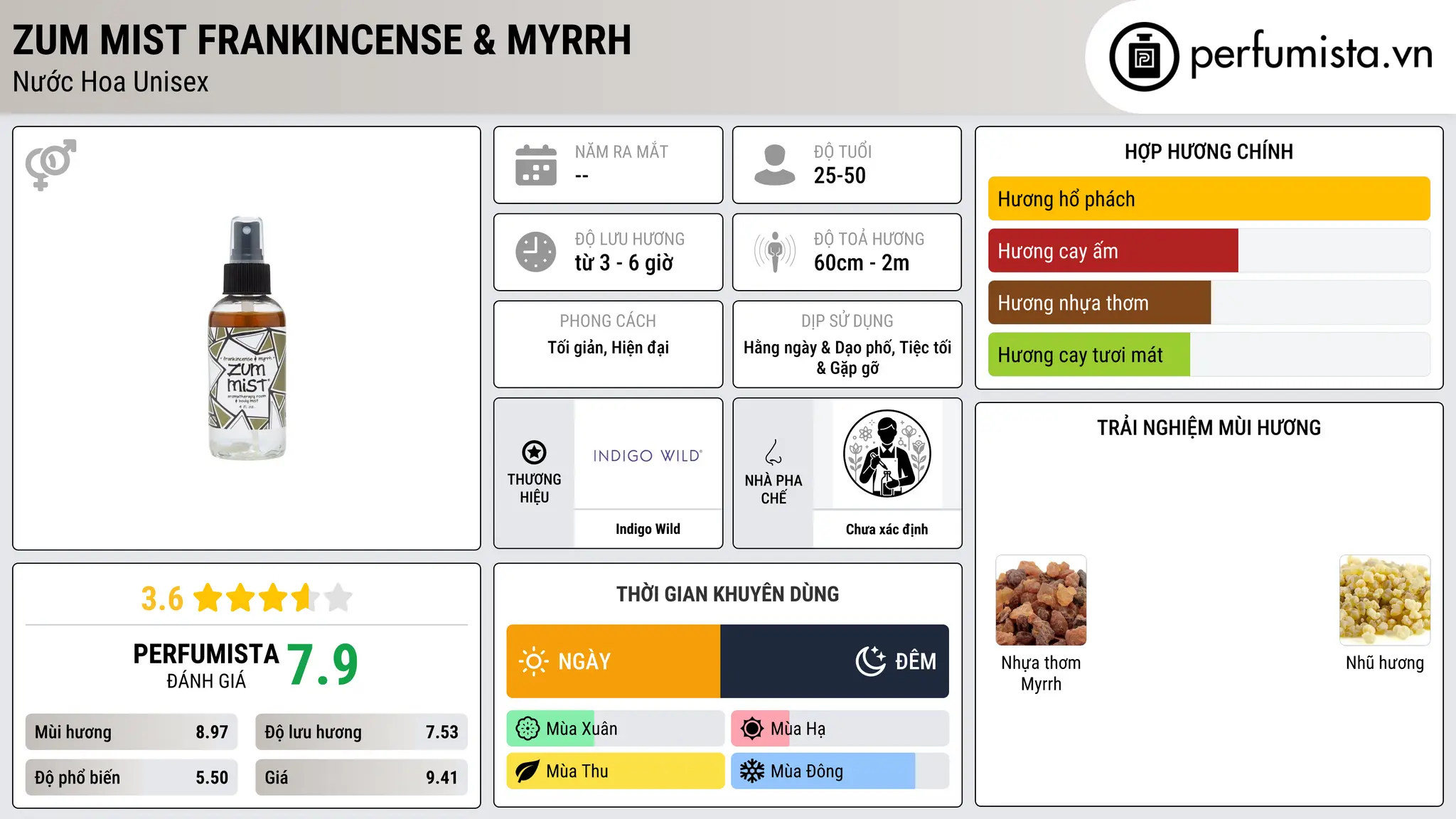This screenshot has height=819, width=1456.
Task: Click the Độ lưu hương 7.53 score row
Action: tap(361, 732)
